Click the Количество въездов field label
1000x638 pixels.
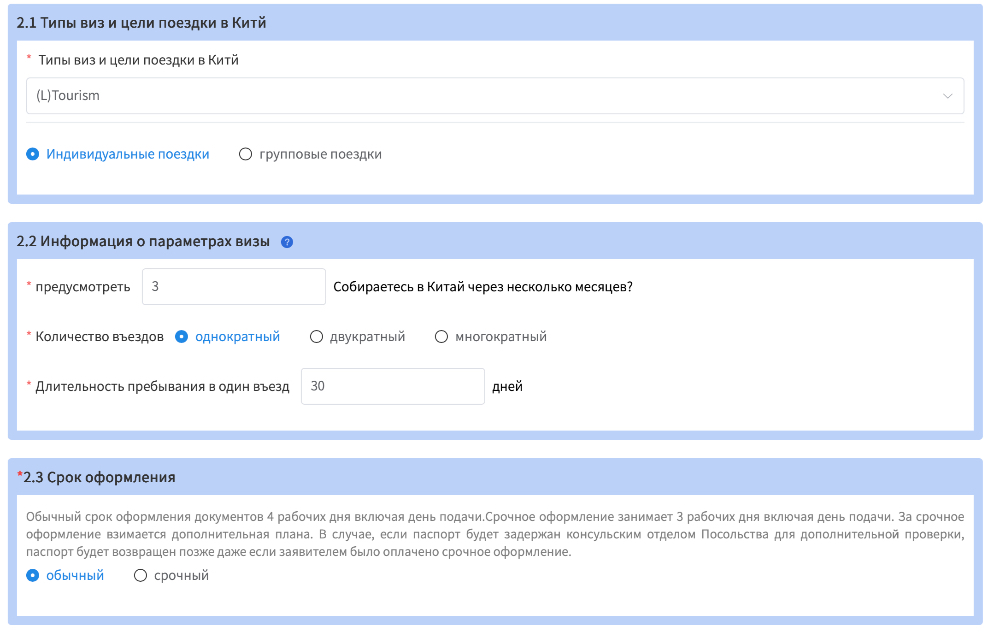click(99, 337)
